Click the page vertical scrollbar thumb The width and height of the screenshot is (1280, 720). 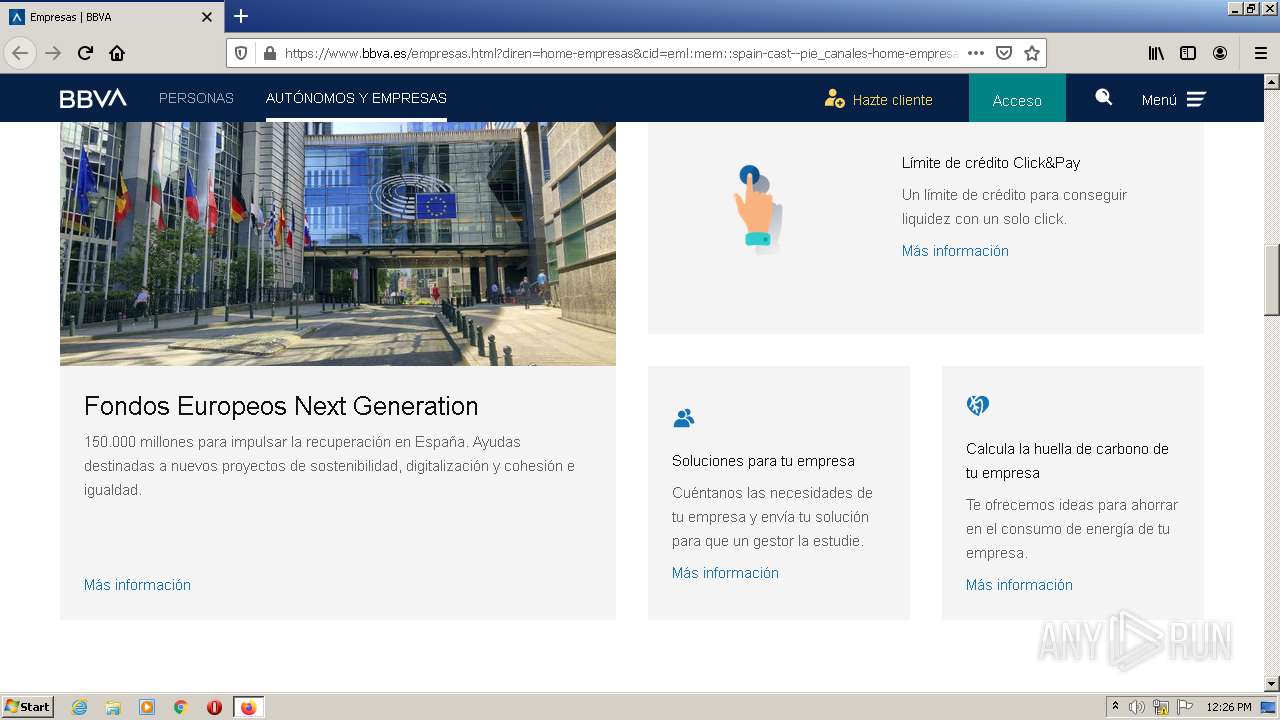tap(1271, 281)
